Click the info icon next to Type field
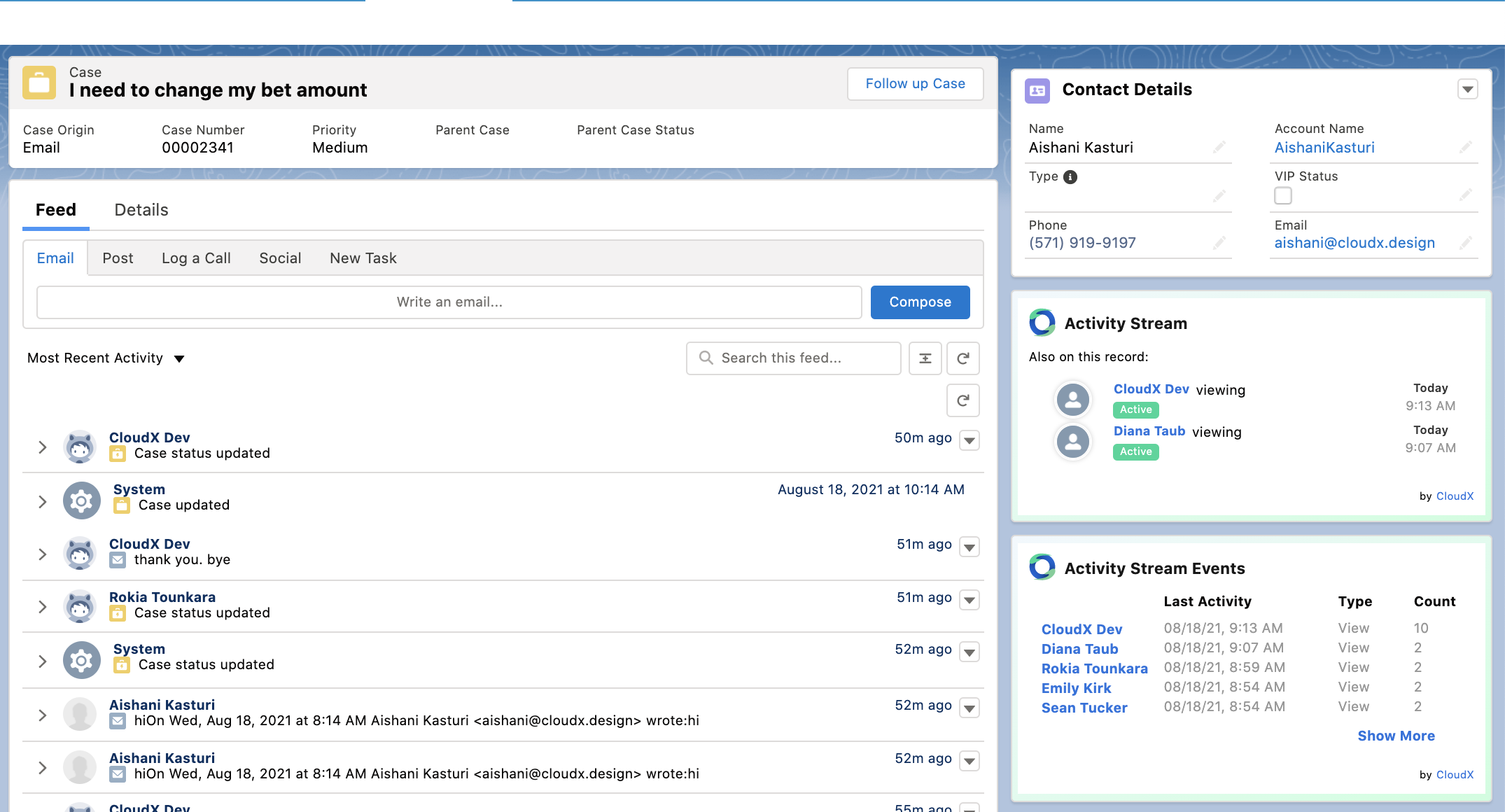Screen dimensions: 1505x812 1070,176
